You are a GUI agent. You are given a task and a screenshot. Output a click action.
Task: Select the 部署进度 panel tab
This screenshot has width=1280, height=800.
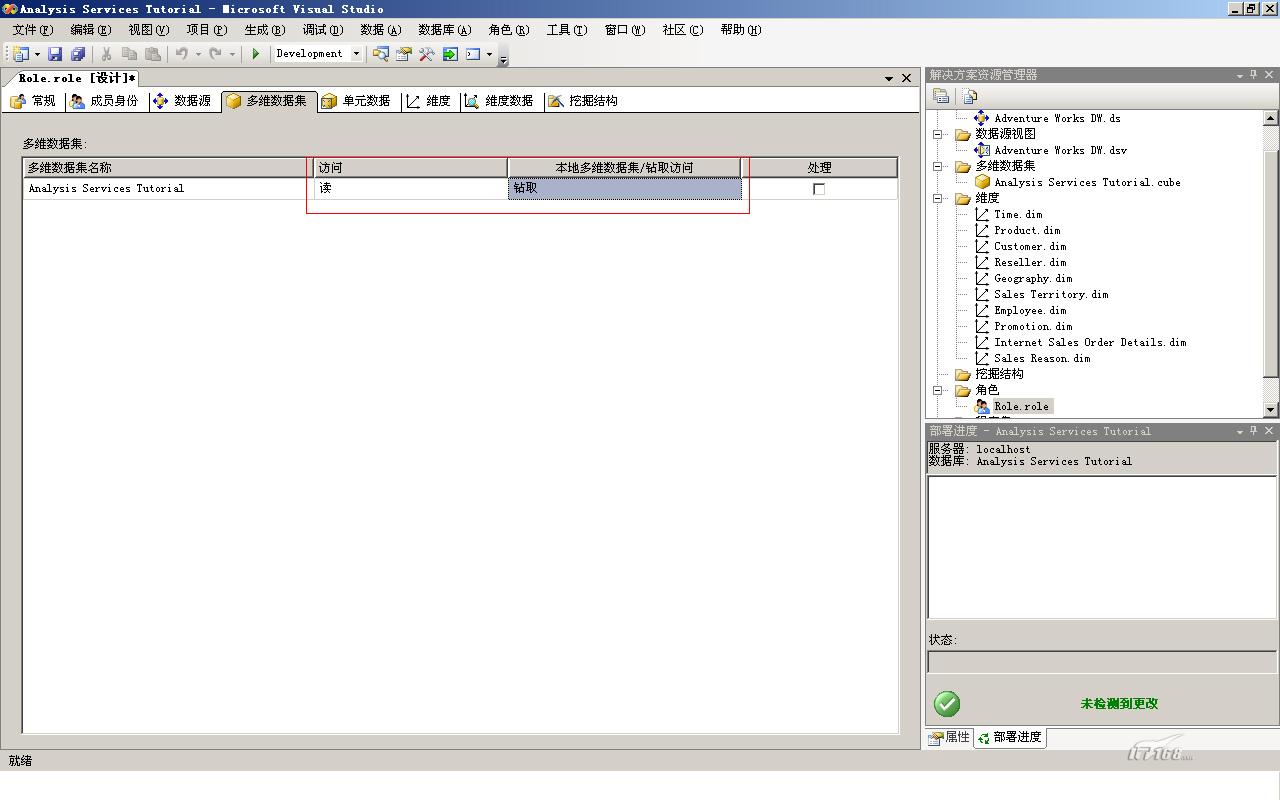[x=1010, y=738]
